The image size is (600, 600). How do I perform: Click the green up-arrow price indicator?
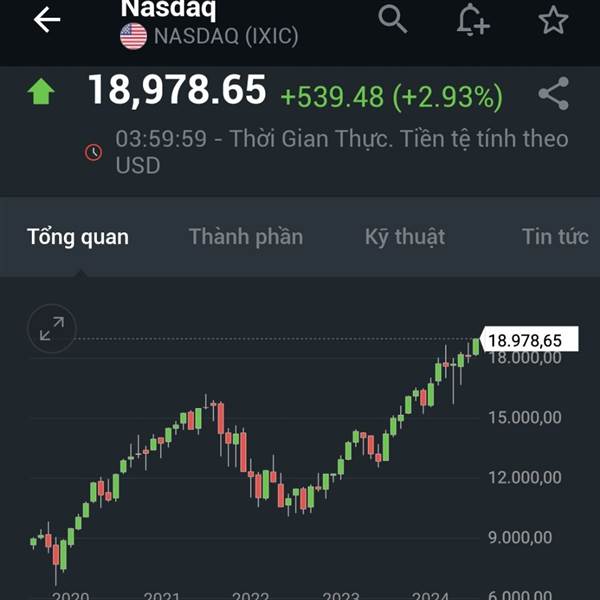click(x=41, y=91)
